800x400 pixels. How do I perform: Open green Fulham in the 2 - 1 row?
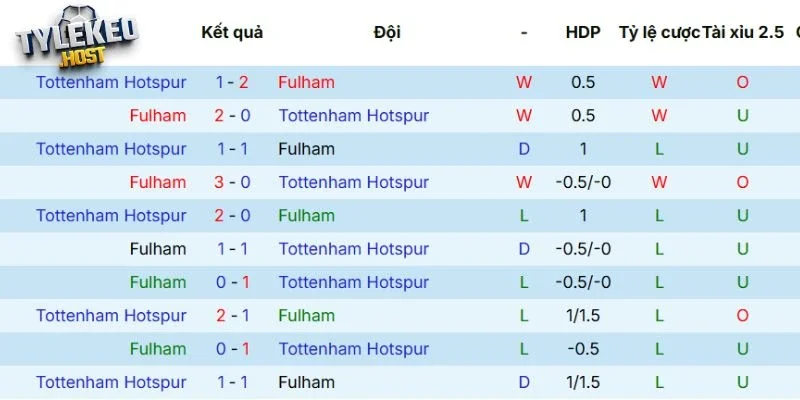[x=306, y=316]
